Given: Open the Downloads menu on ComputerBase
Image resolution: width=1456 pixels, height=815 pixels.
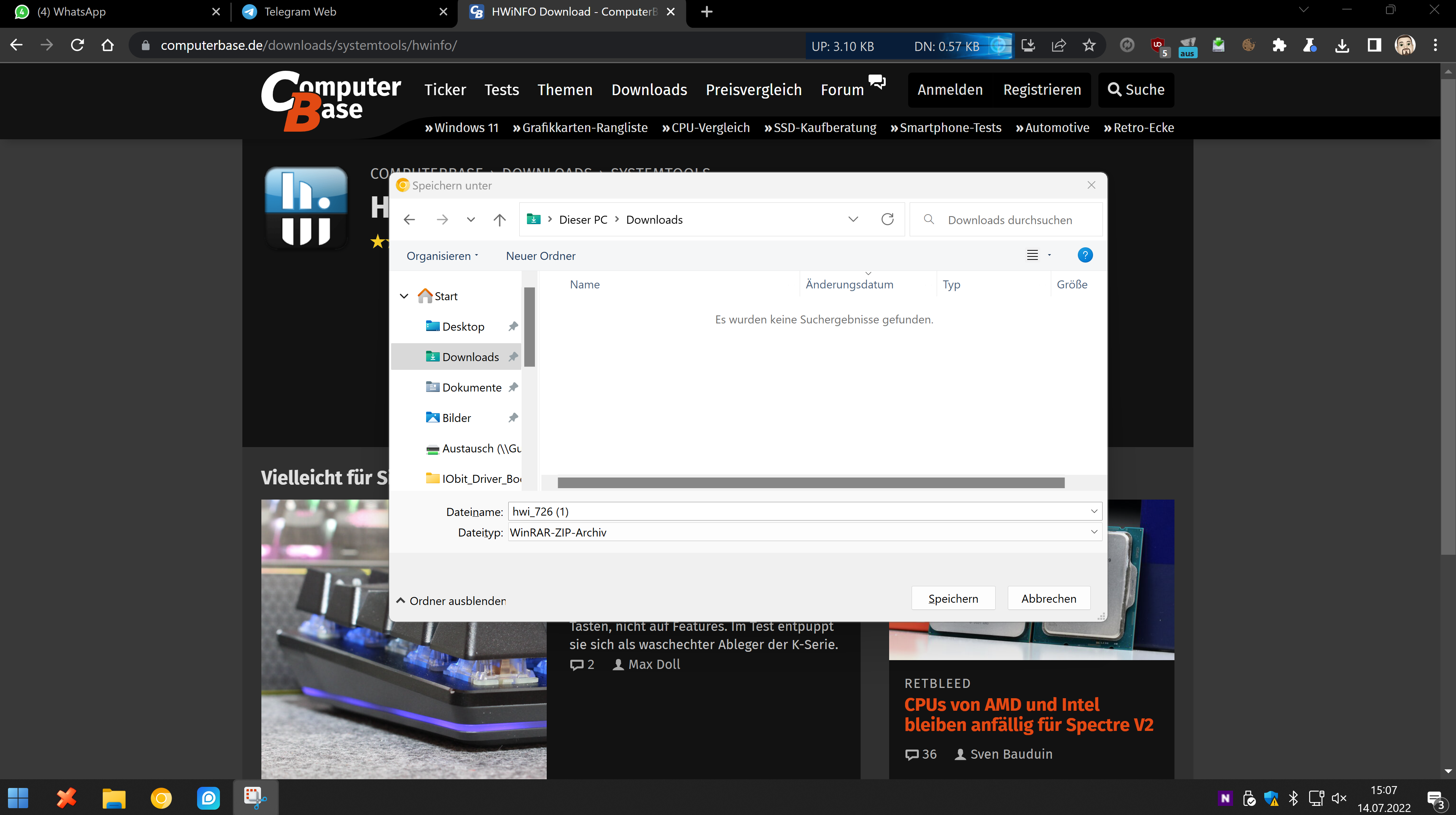Looking at the screenshot, I should [x=649, y=90].
